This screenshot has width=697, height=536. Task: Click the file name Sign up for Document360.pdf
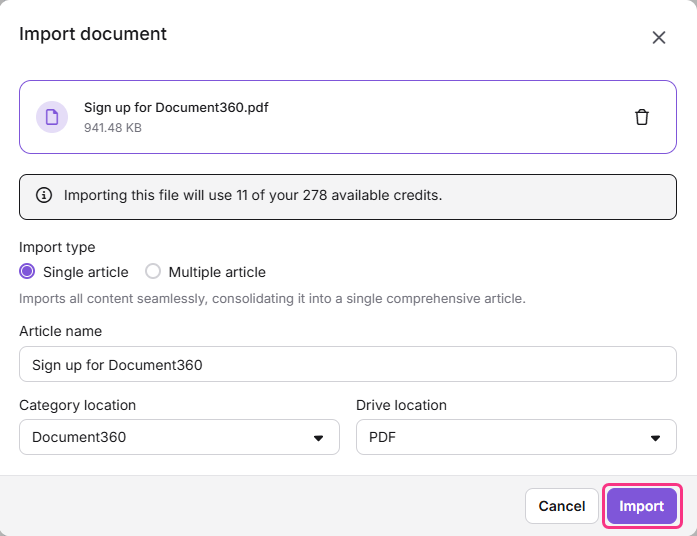coord(176,108)
